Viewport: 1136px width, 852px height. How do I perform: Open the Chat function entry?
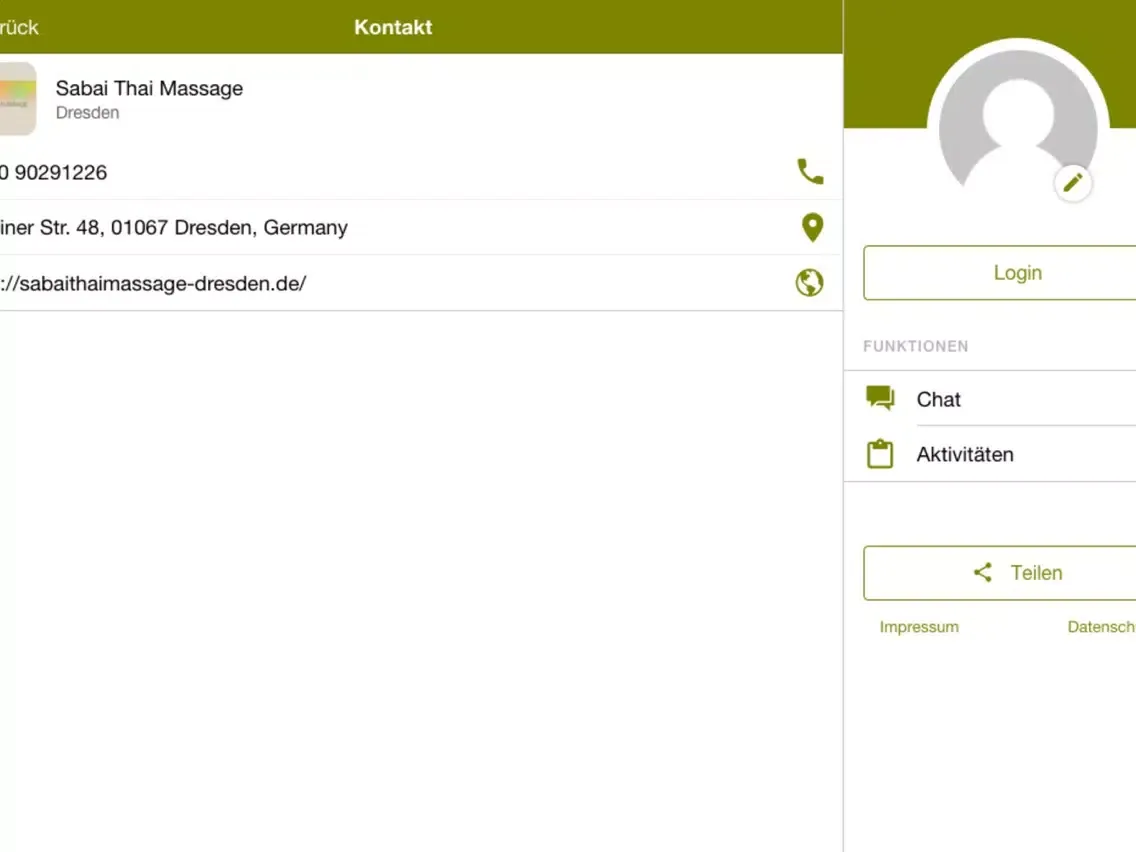pyautogui.click(x=990, y=398)
